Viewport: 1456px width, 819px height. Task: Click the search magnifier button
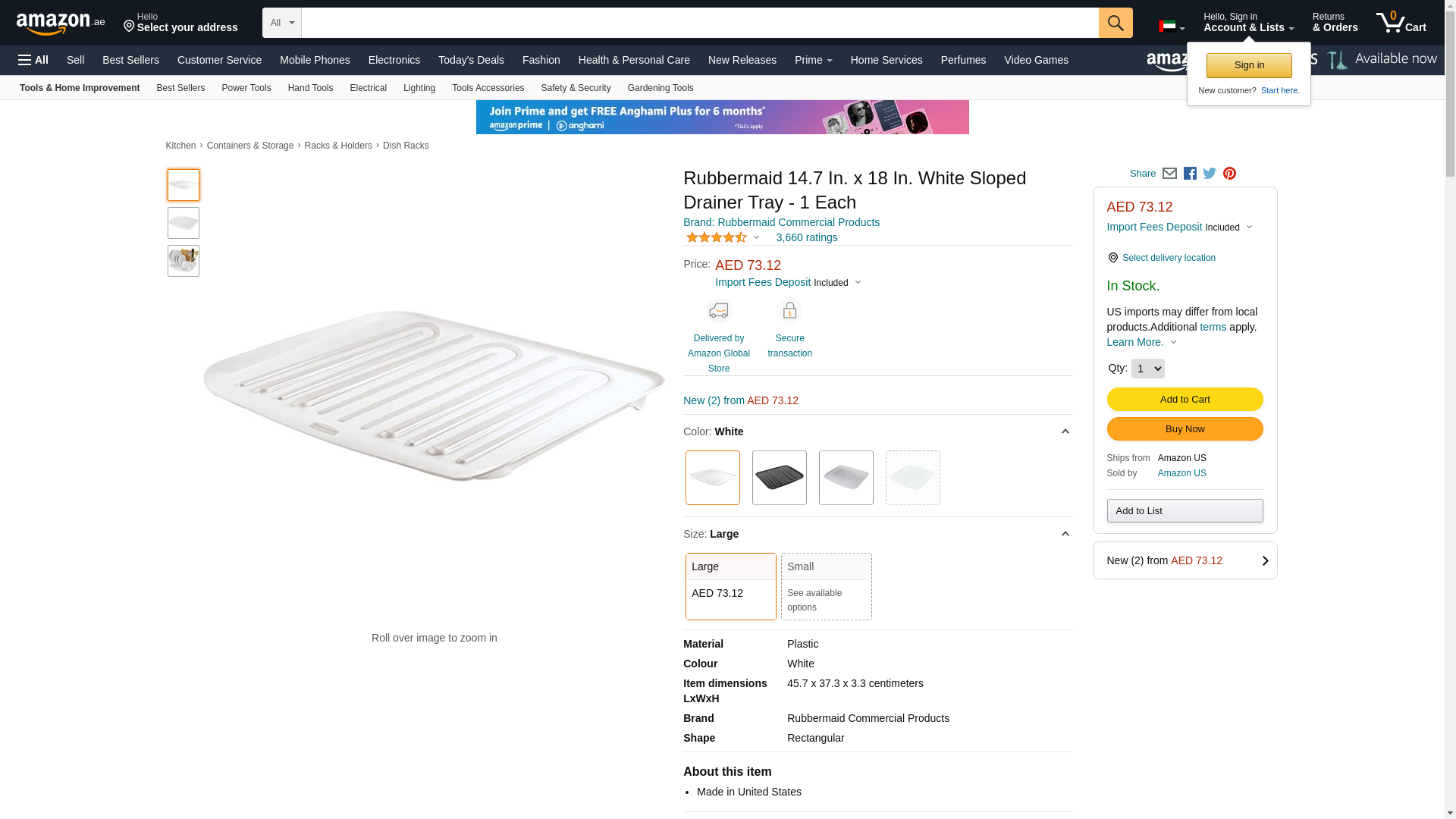1115,23
